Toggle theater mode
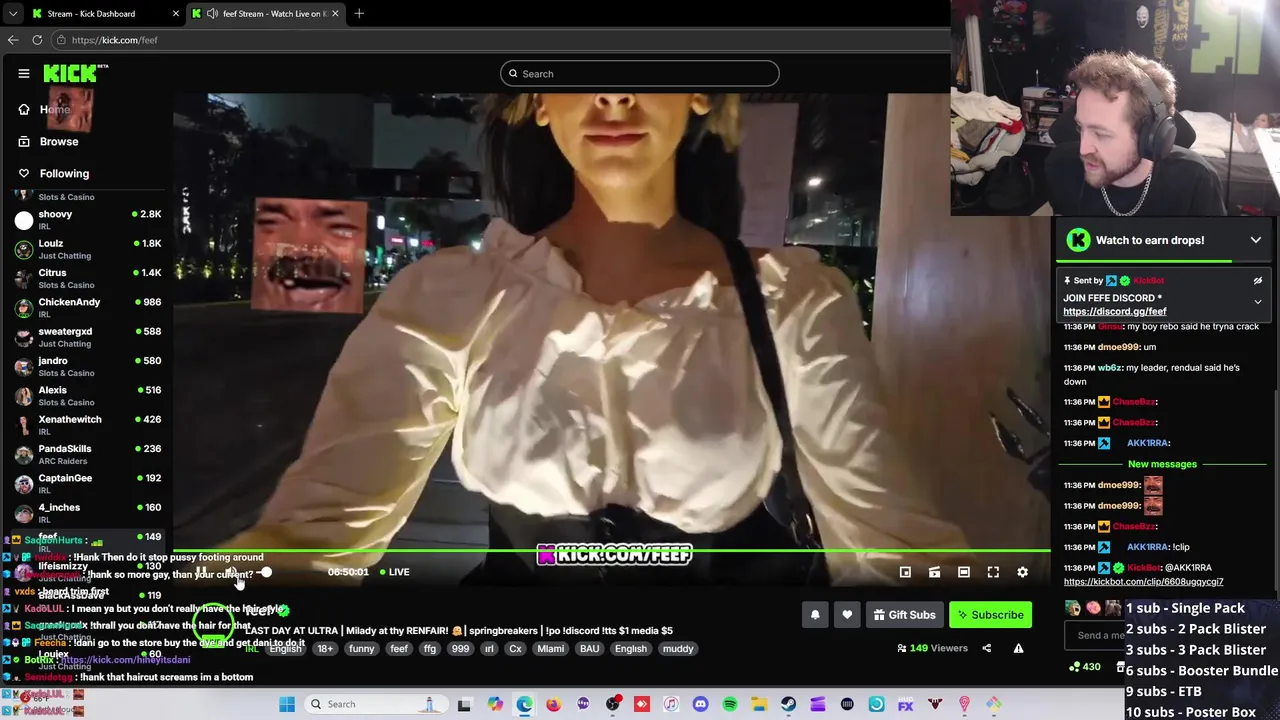The width and height of the screenshot is (1280, 720). click(963, 572)
